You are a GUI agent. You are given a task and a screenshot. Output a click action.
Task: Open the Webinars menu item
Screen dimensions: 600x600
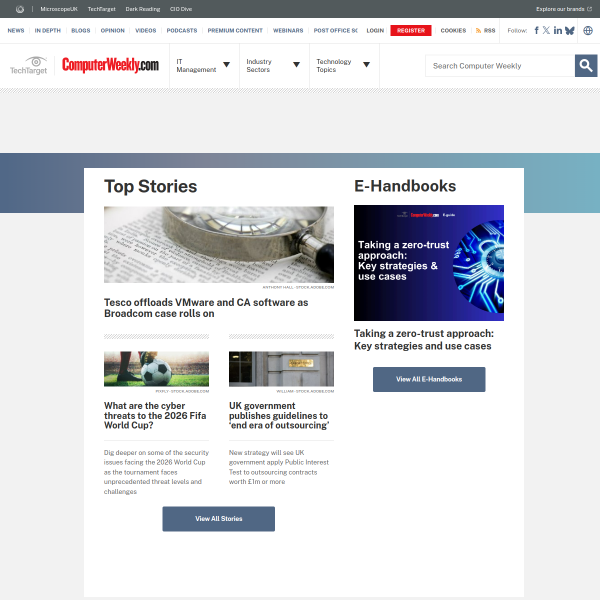point(288,31)
